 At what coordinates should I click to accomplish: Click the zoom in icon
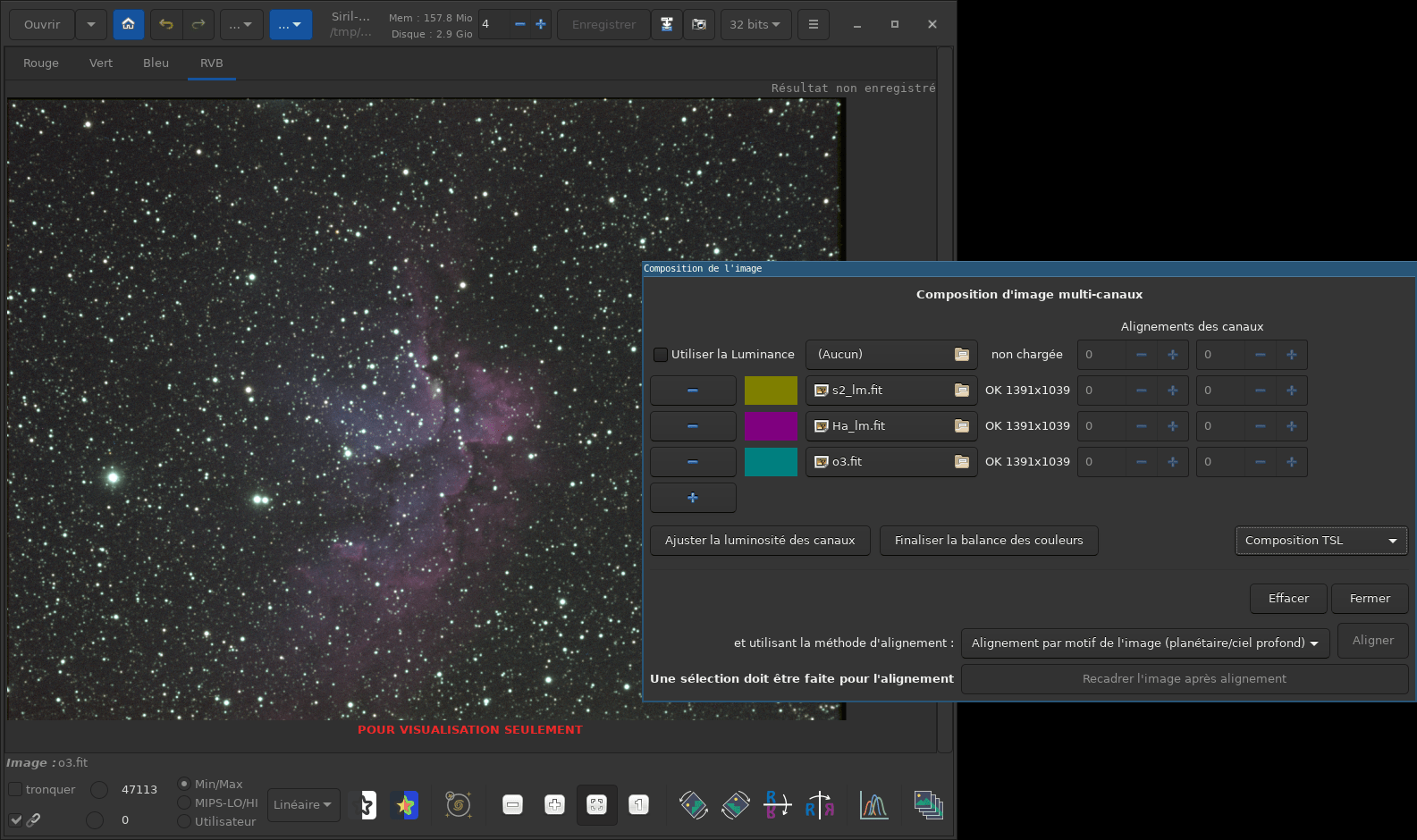pyautogui.click(x=554, y=805)
